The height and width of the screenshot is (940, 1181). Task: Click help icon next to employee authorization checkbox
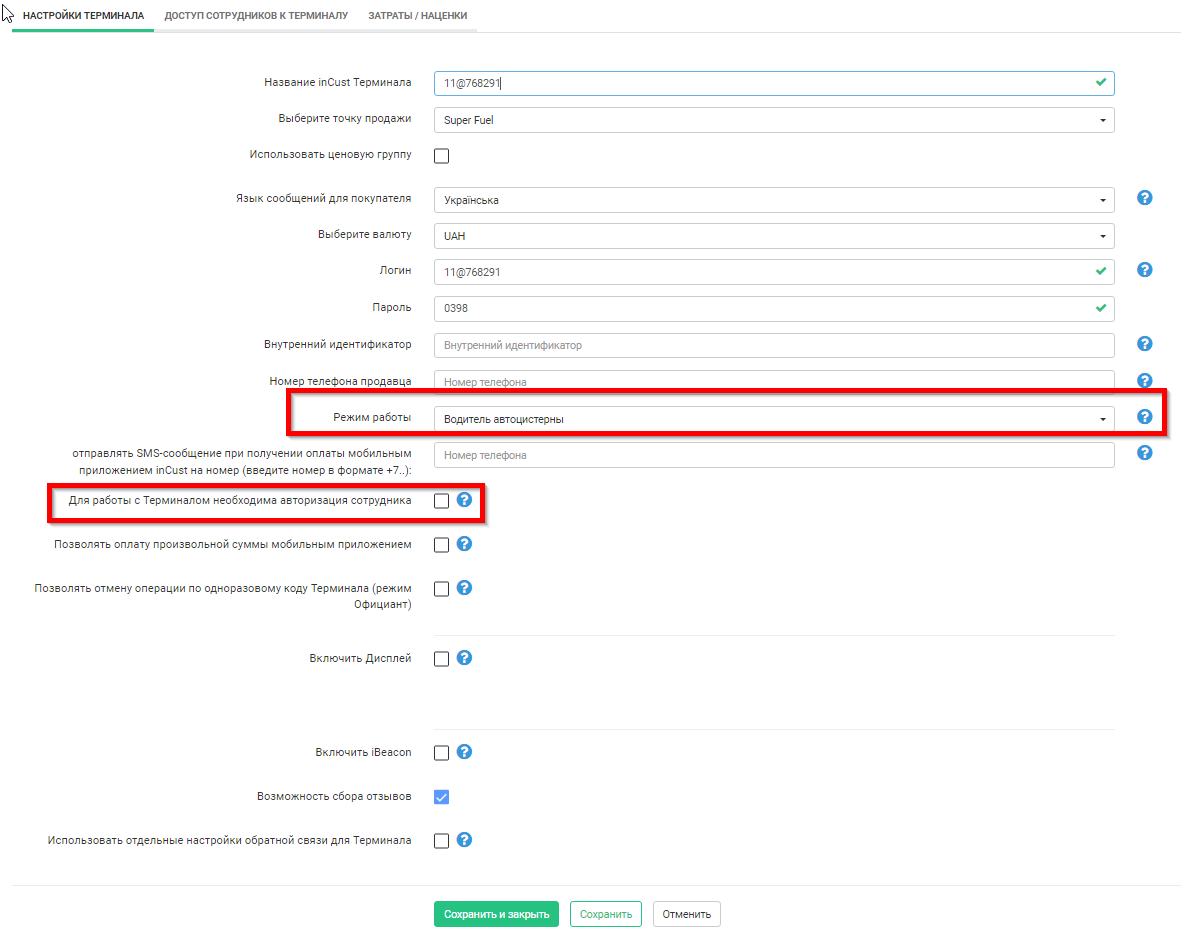point(464,500)
